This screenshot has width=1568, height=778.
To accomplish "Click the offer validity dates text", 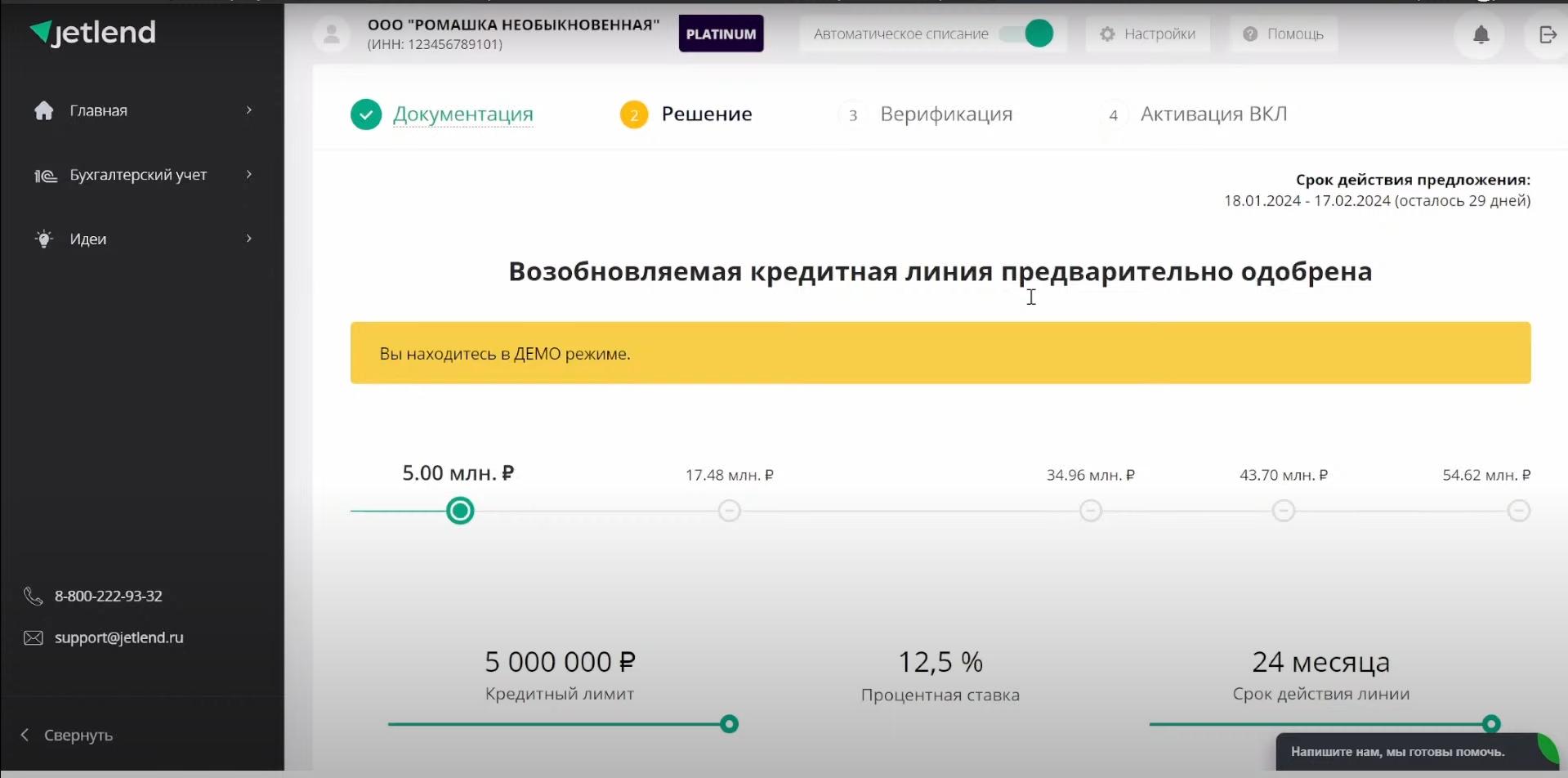I will tap(1377, 201).
